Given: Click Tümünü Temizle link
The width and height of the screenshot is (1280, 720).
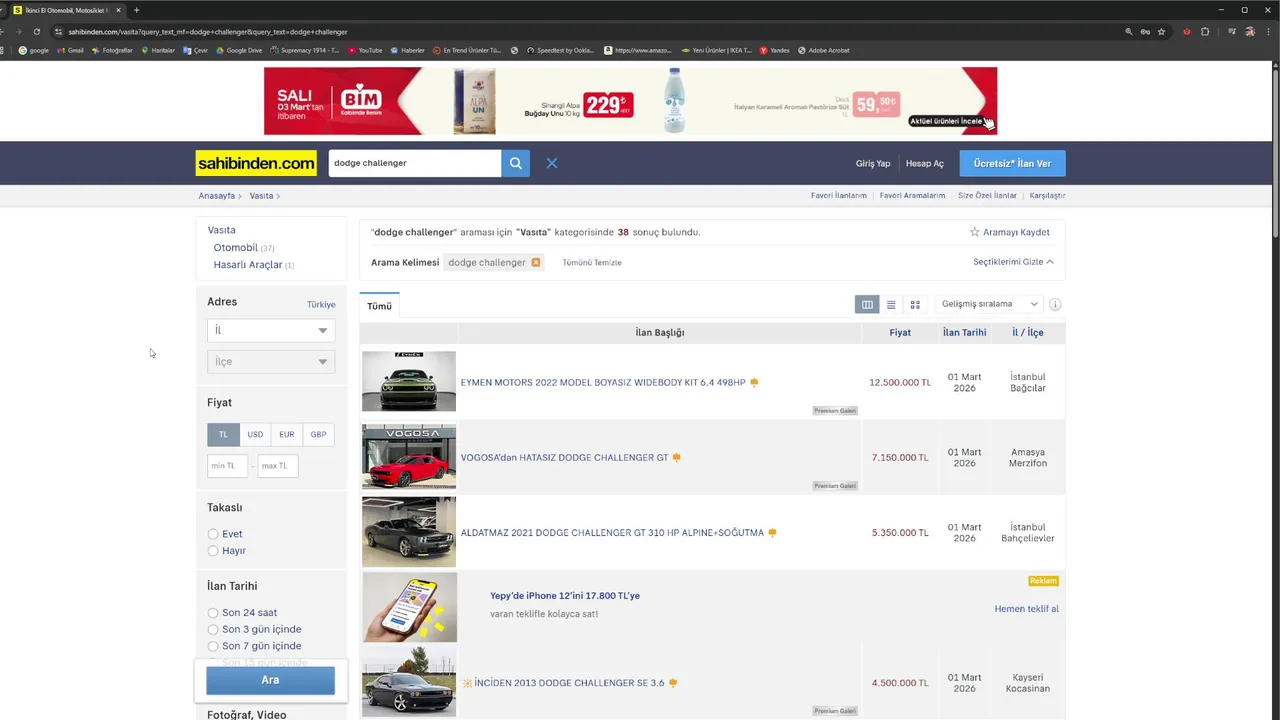Looking at the screenshot, I should [x=592, y=263].
